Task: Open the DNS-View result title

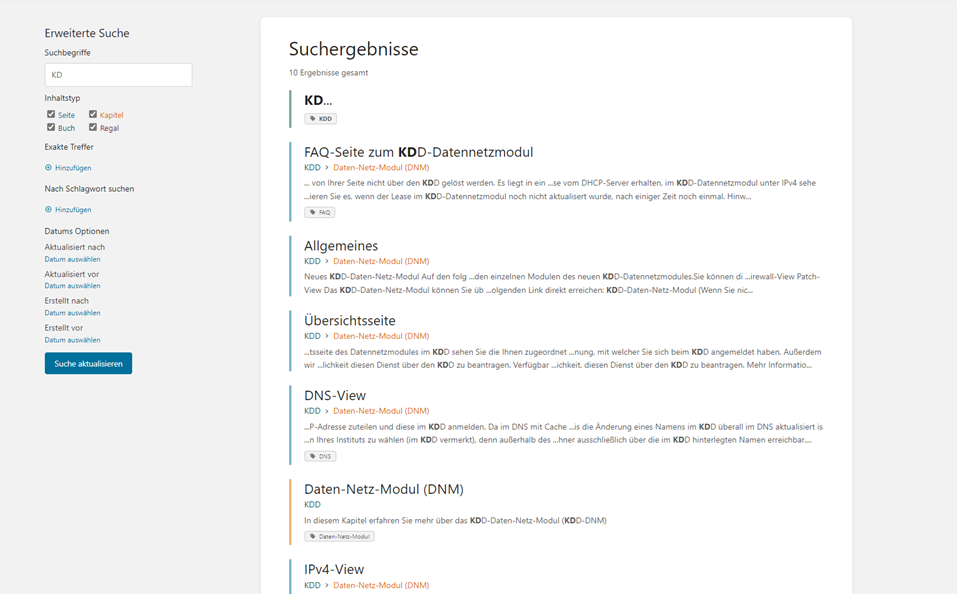Action: click(x=334, y=395)
